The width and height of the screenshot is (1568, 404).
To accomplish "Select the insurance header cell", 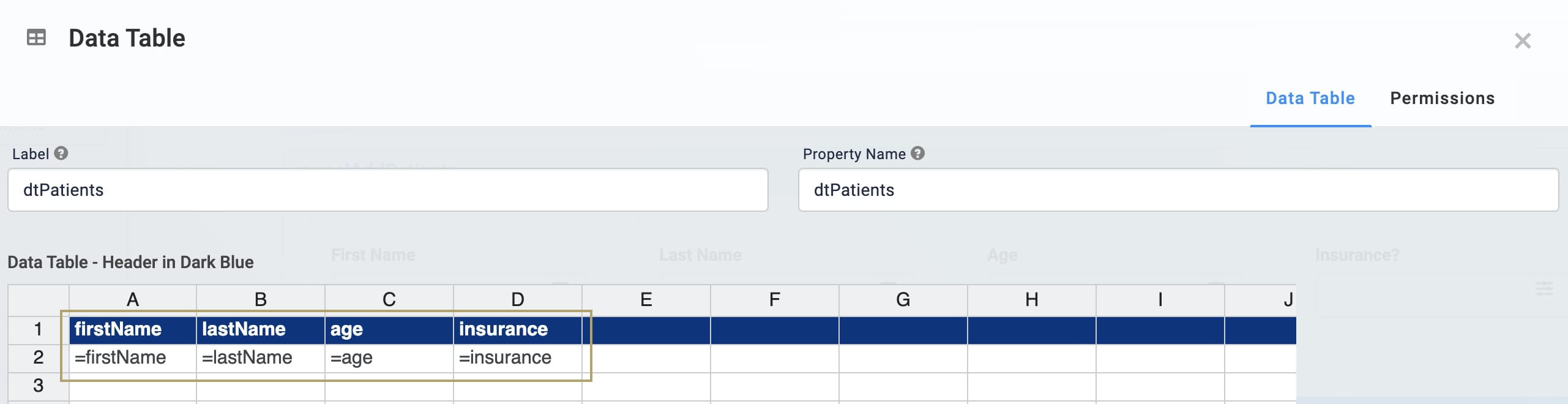I will coord(518,330).
